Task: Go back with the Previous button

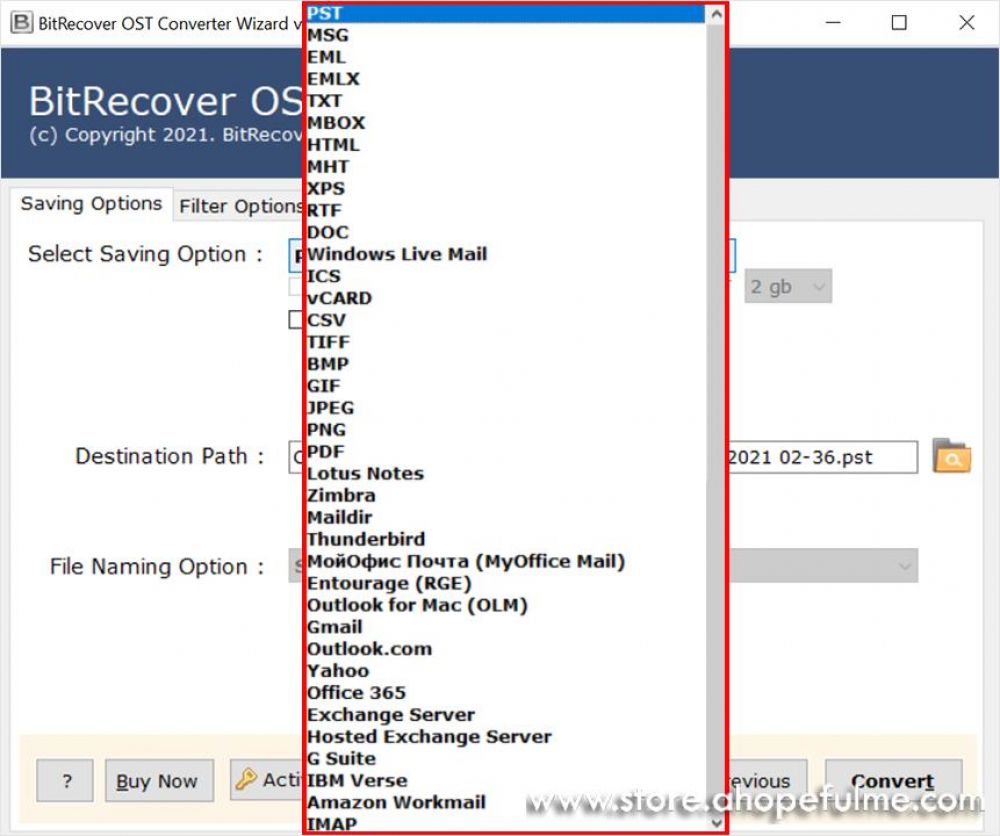Action: click(x=767, y=781)
